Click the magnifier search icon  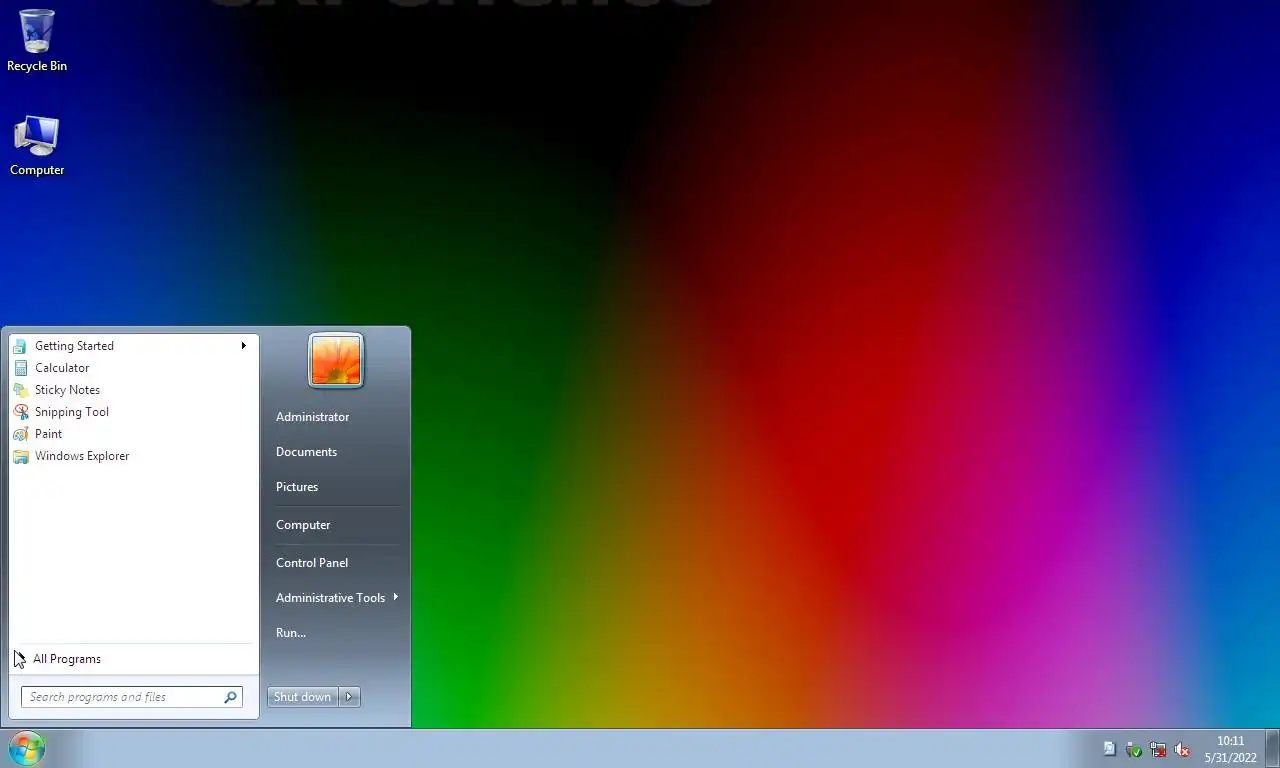[x=230, y=697]
